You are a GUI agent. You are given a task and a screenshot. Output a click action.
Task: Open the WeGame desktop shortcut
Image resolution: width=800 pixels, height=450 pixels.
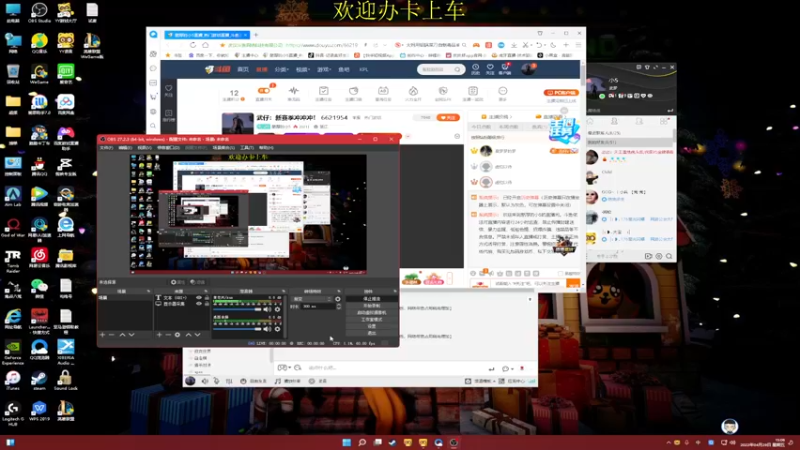[39, 74]
